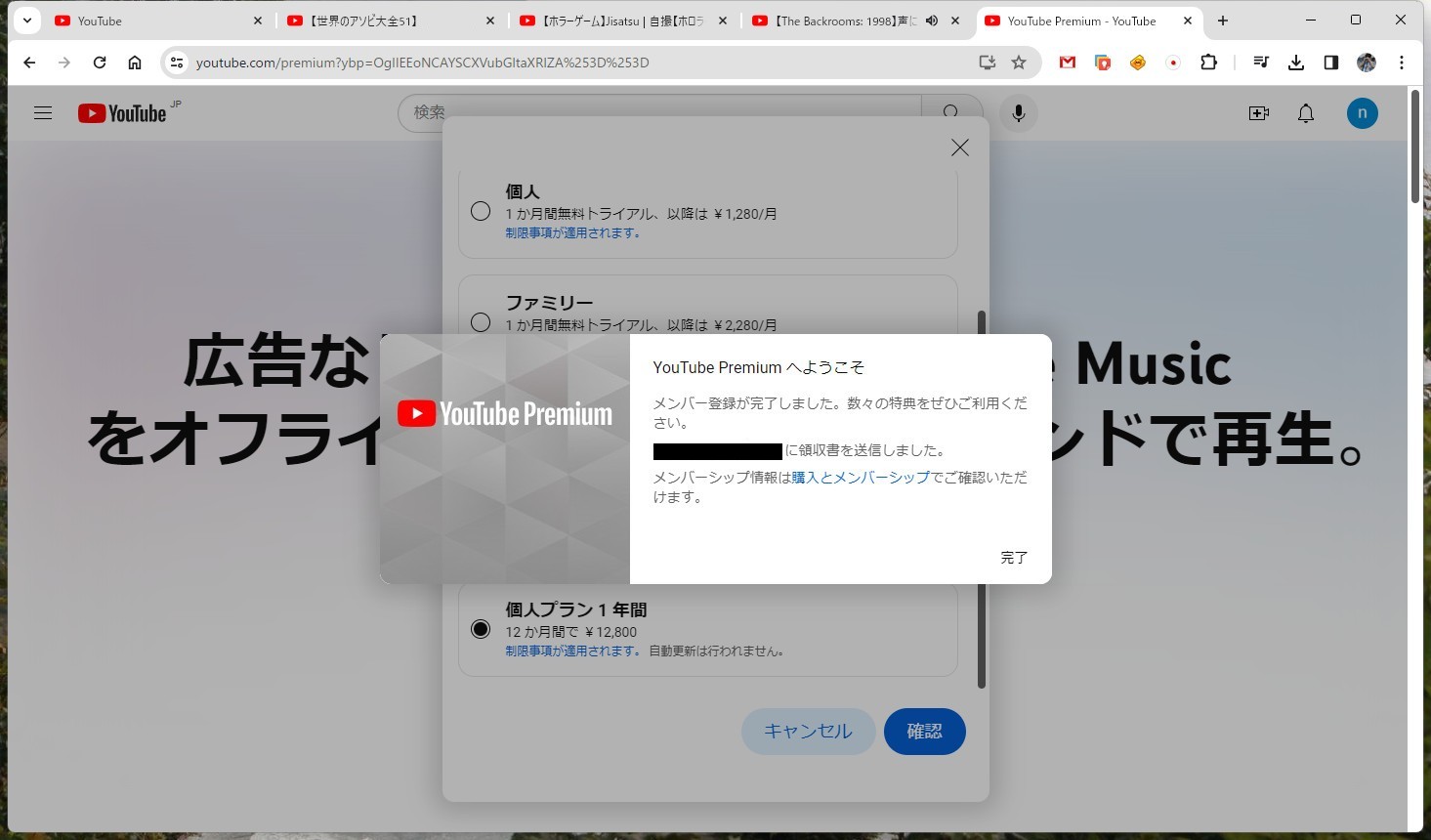Close the plan selection dialog
The width and height of the screenshot is (1431, 840).
tap(960, 147)
